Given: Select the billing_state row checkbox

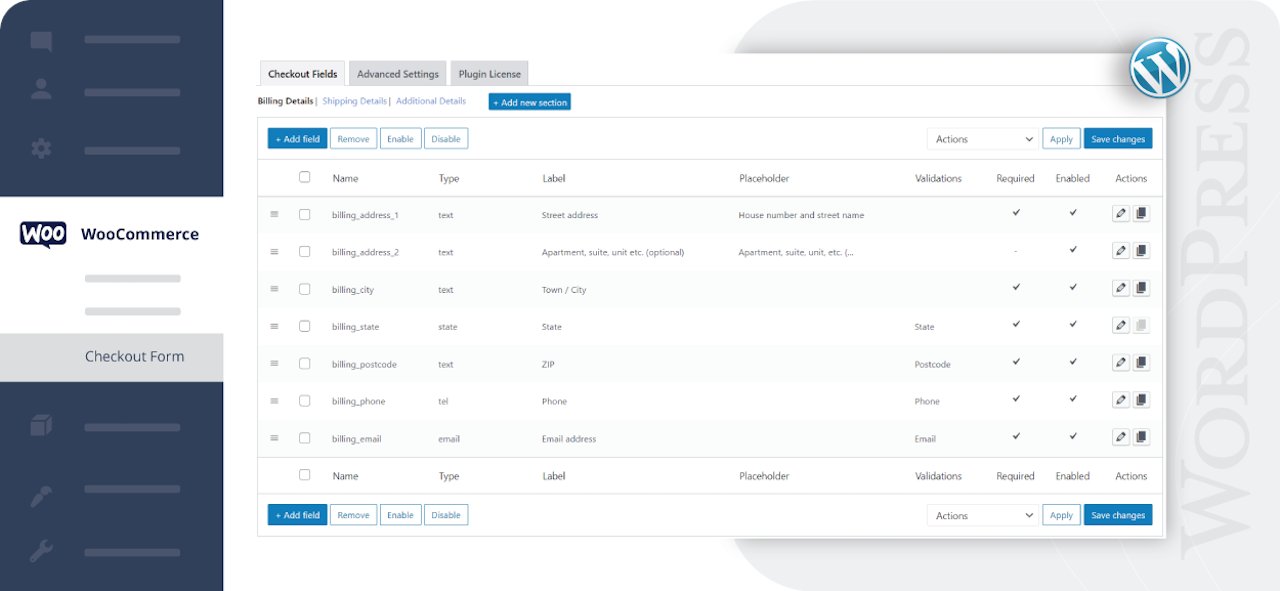Looking at the screenshot, I should pyautogui.click(x=305, y=326).
